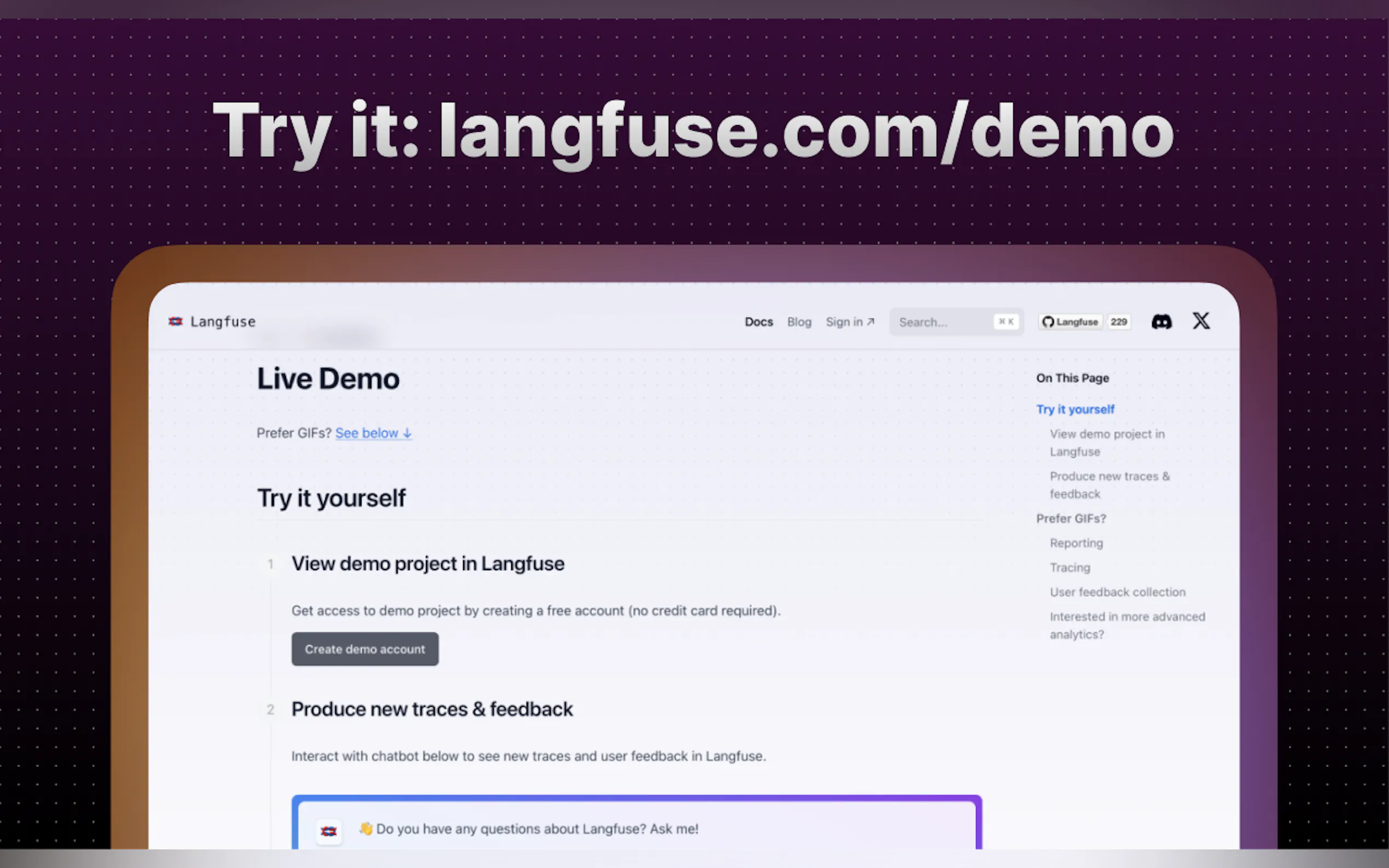Image resolution: width=1389 pixels, height=868 pixels.
Task: Click the Langfuse logo icon
Action: (176, 321)
